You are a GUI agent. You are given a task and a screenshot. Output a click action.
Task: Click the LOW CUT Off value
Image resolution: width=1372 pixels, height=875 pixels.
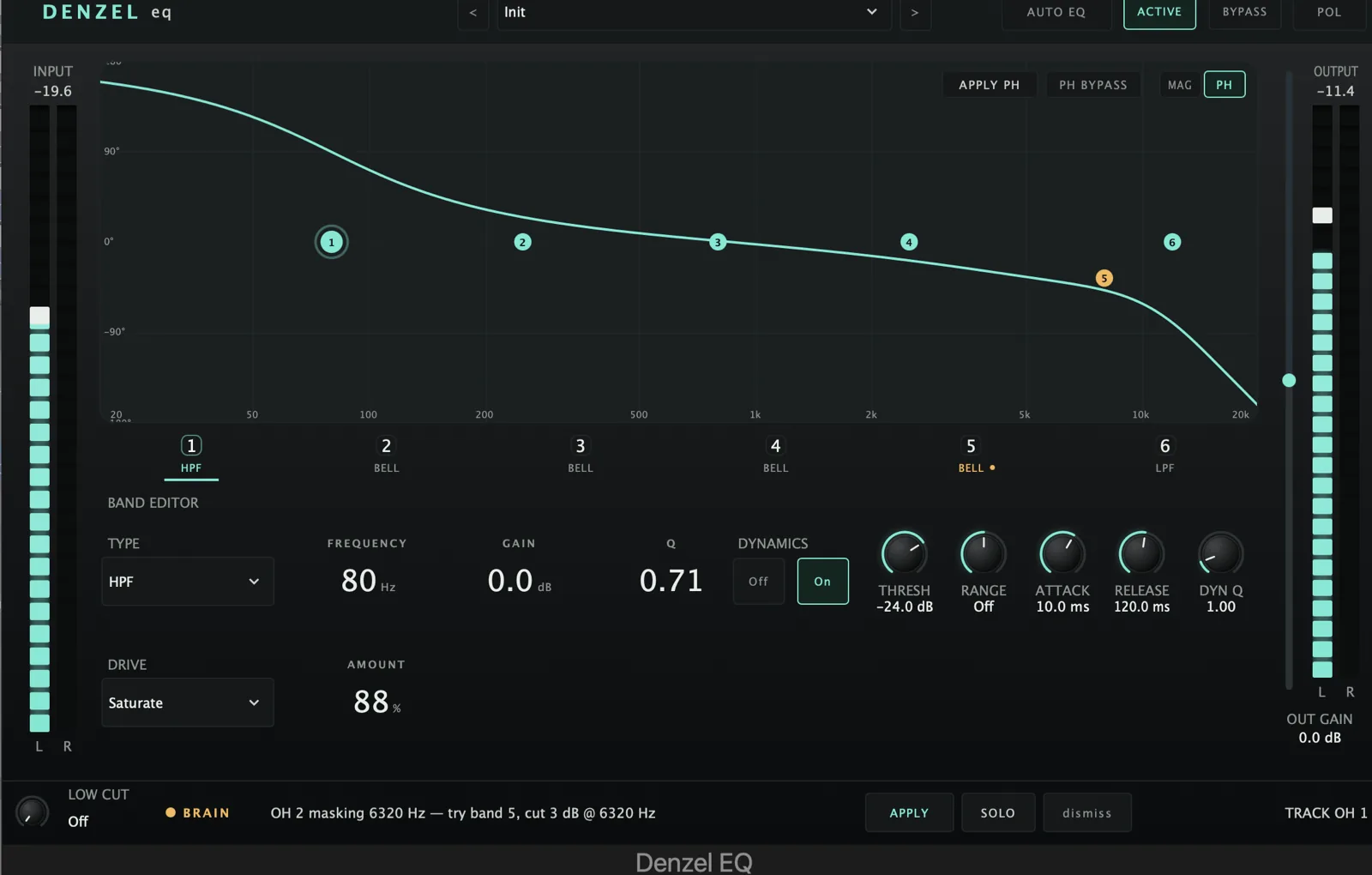(78, 821)
